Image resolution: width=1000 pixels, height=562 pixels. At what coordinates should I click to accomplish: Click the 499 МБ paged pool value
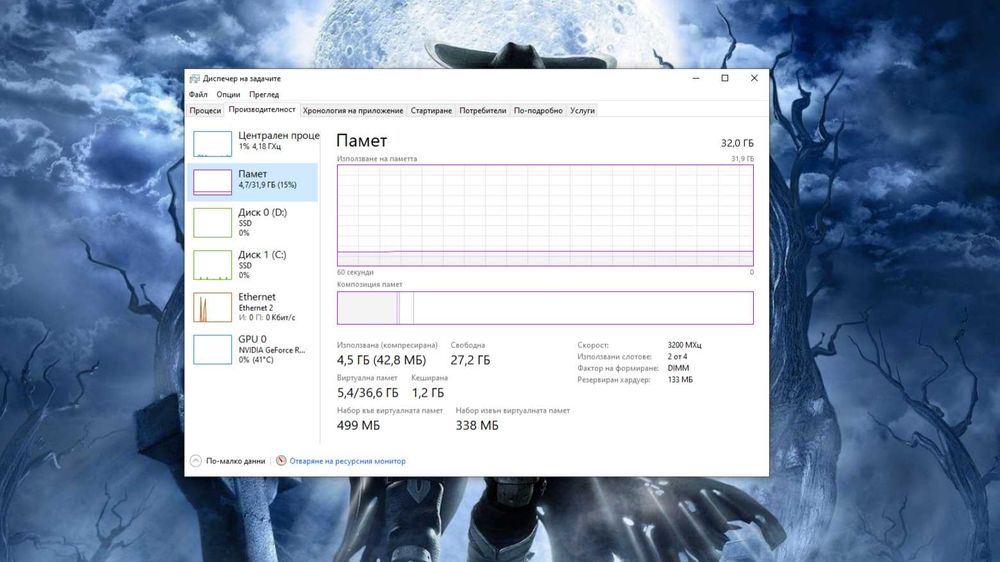click(358, 425)
